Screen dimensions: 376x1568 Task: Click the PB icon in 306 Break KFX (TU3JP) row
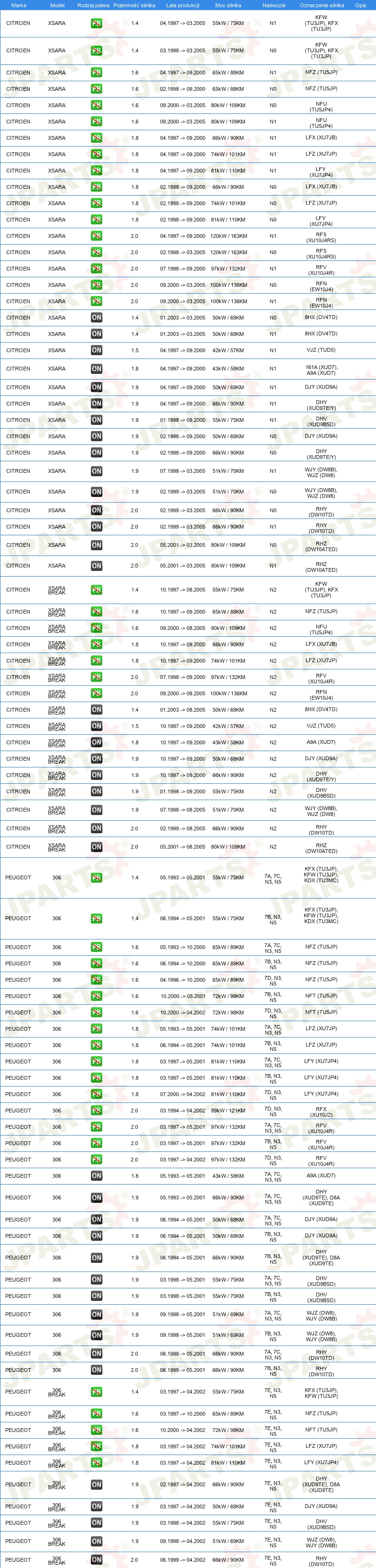pos(96,1392)
